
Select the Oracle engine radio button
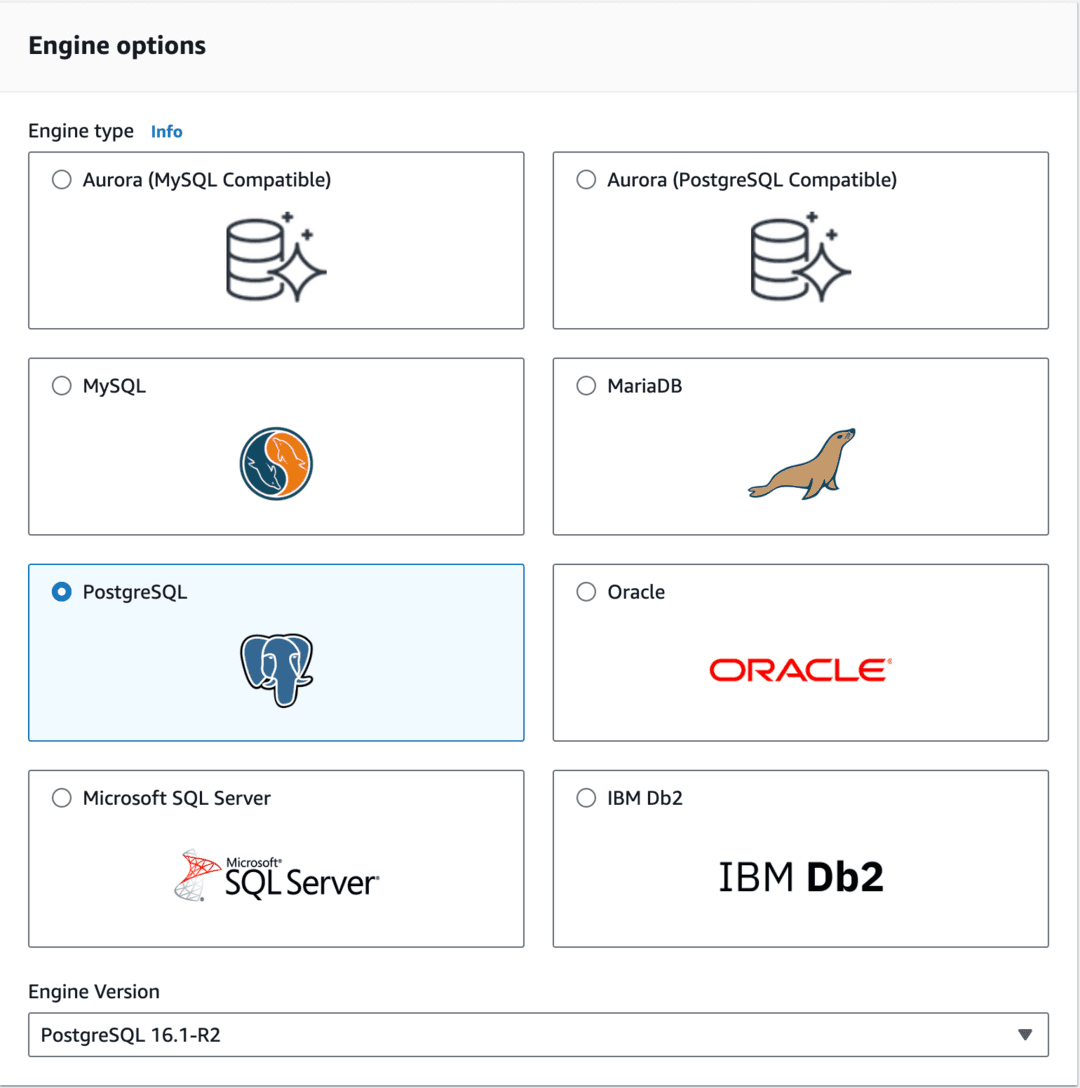pos(586,592)
